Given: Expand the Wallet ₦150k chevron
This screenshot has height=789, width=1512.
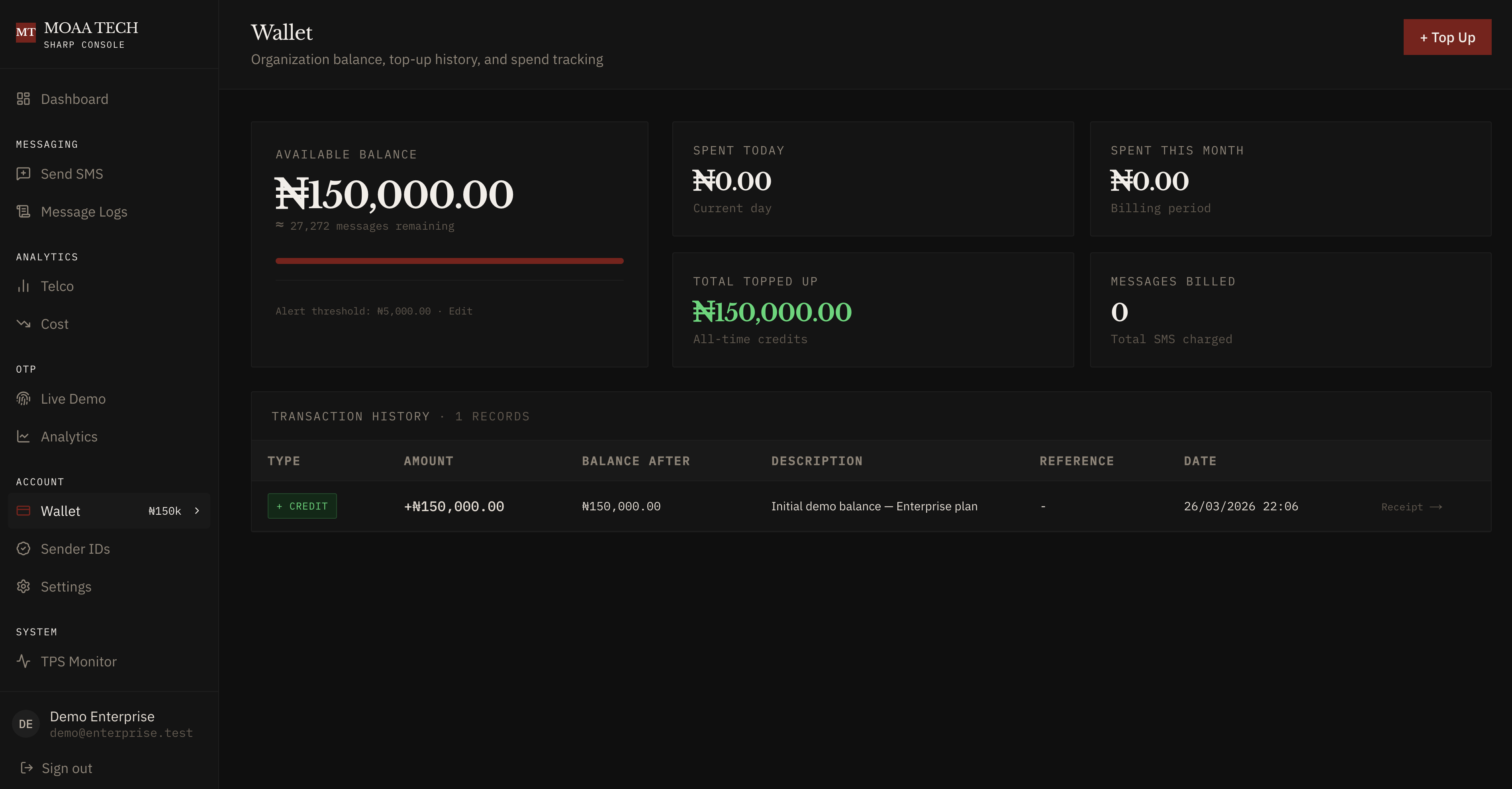Looking at the screenshot, I should tap(197, 510).
